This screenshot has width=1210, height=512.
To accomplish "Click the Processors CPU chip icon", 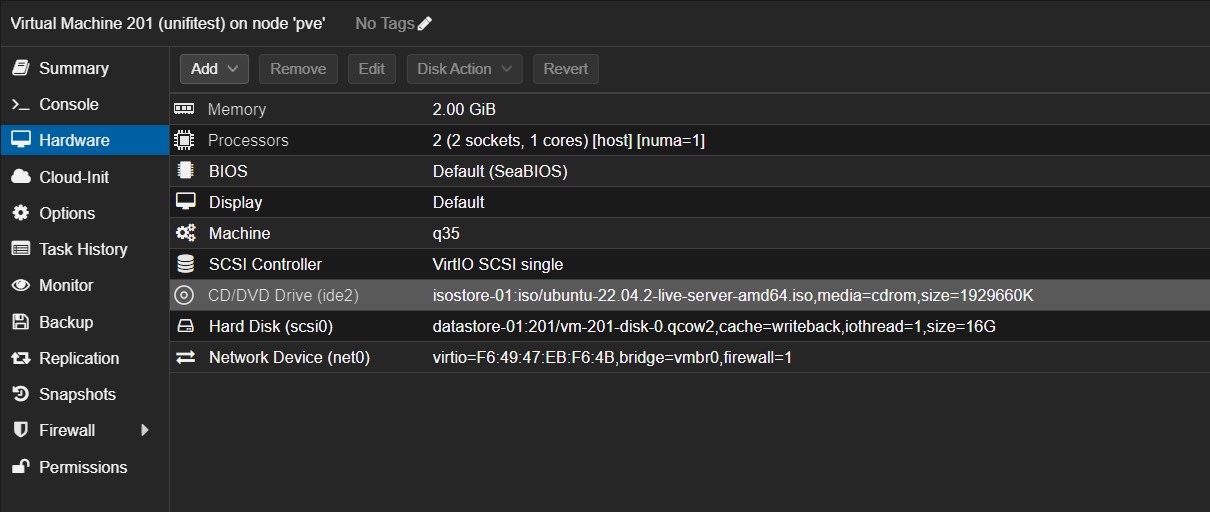I will [184, 140].
